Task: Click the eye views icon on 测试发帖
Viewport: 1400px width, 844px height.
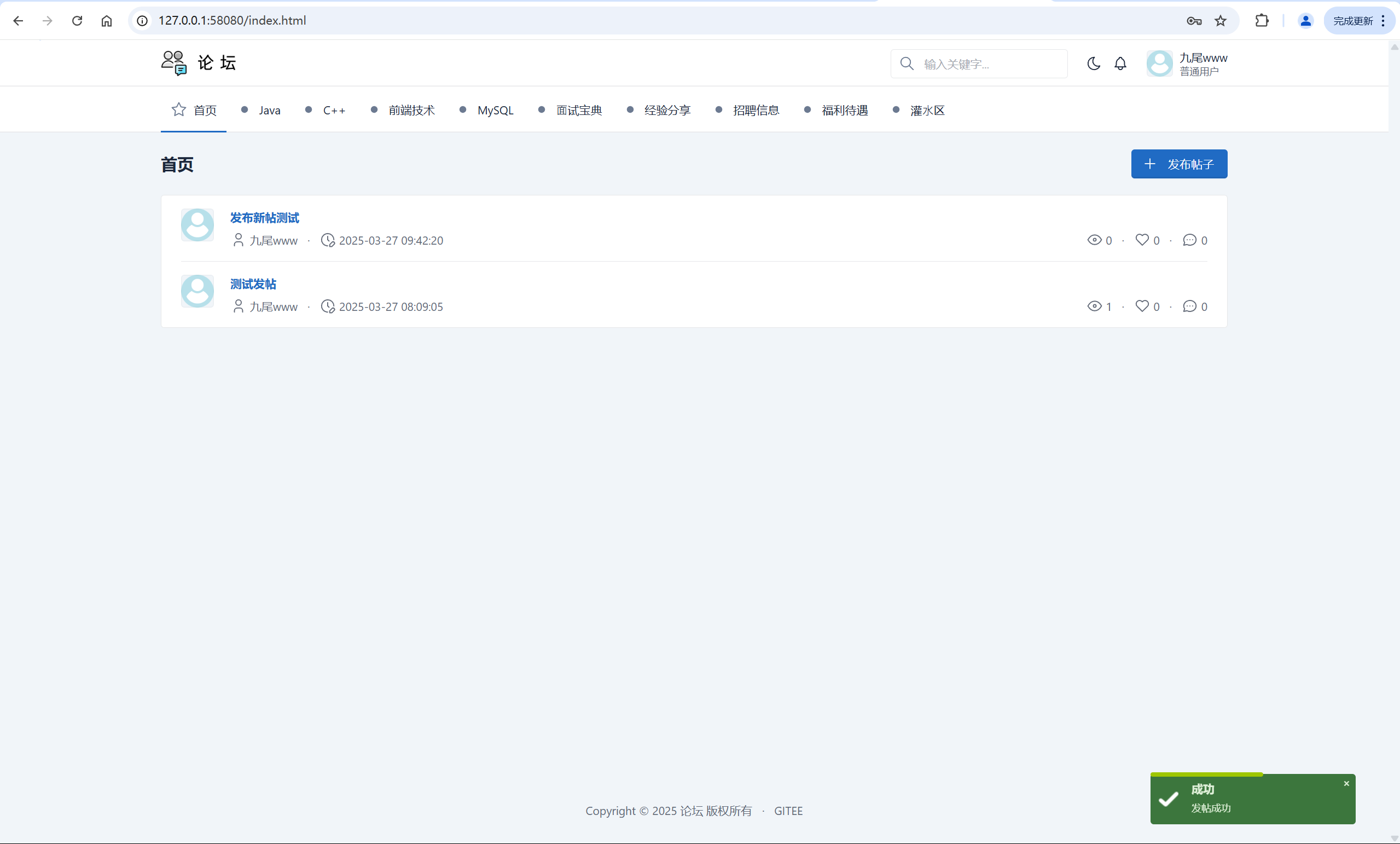Action: coord(1094,307)
